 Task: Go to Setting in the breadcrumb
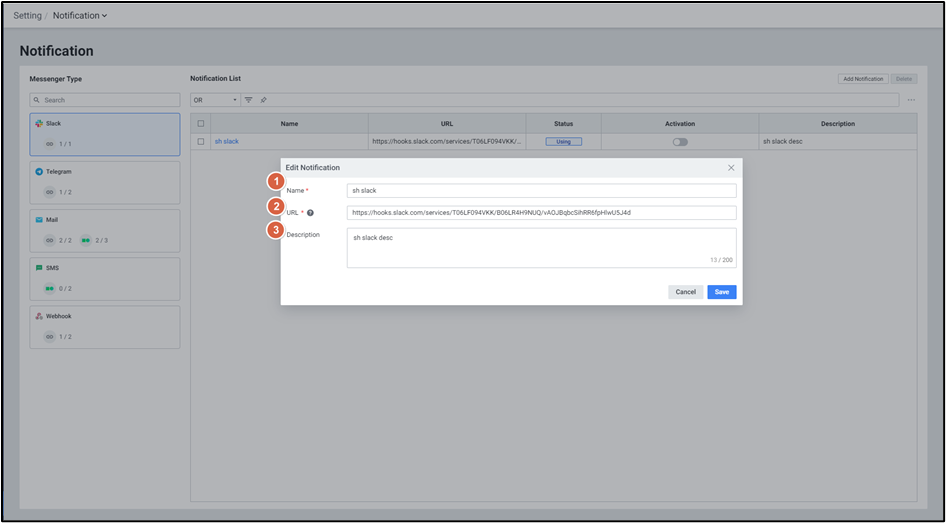[27, 16]
